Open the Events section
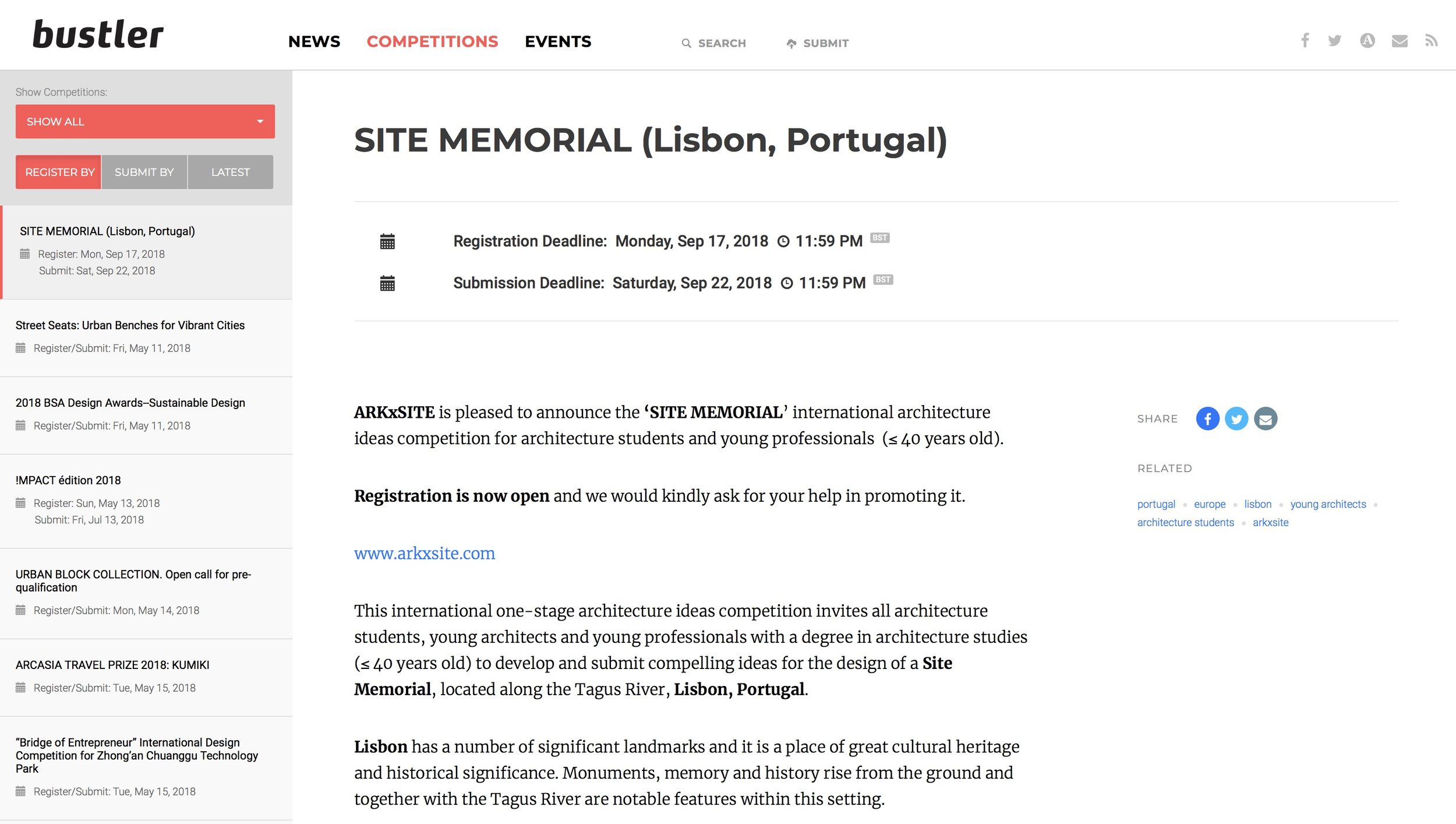The width and height of the screenshot is (1456, 824). click(557, 42)
